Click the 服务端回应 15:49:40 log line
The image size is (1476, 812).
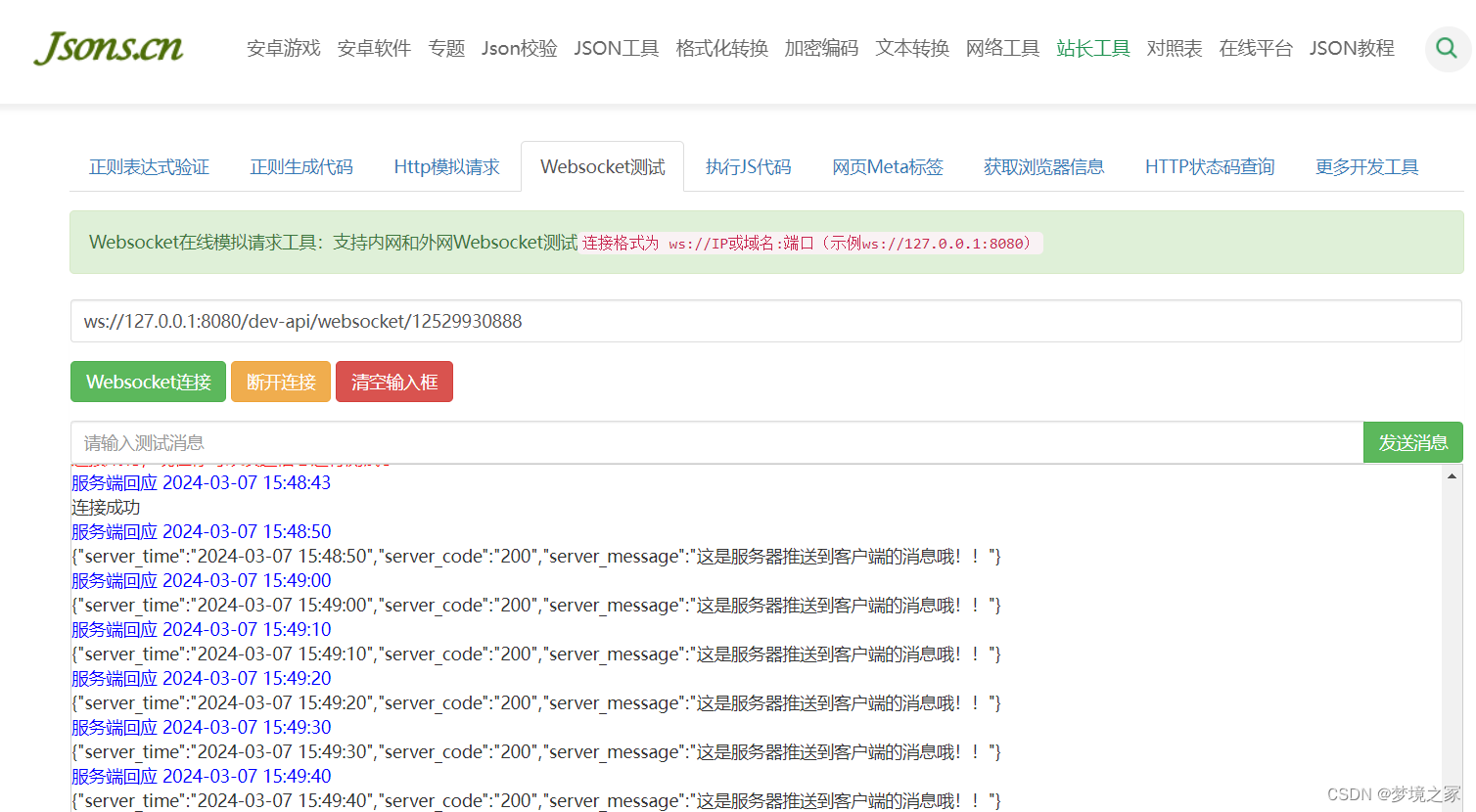[x=202, y=776]
